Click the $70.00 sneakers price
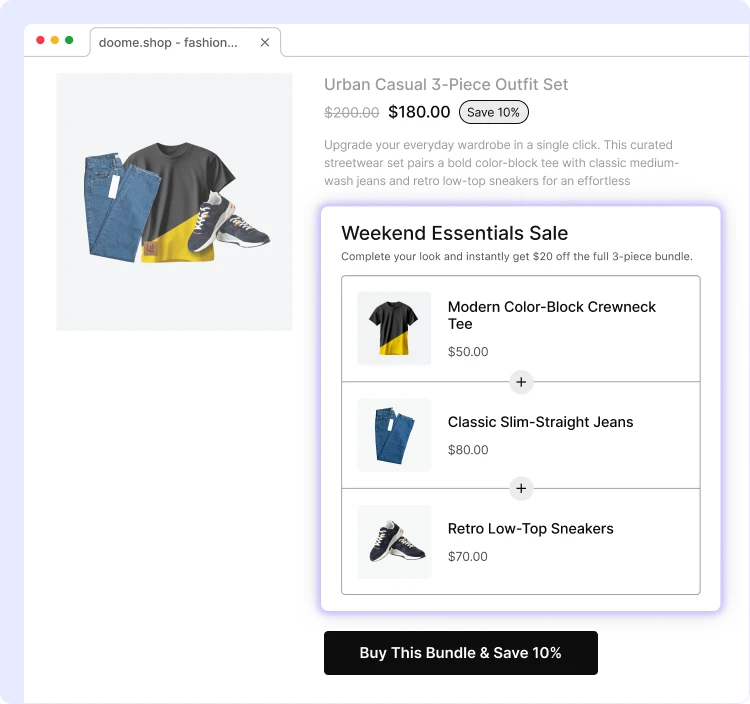The image size is (750, 704). click(x=467, y=556)
